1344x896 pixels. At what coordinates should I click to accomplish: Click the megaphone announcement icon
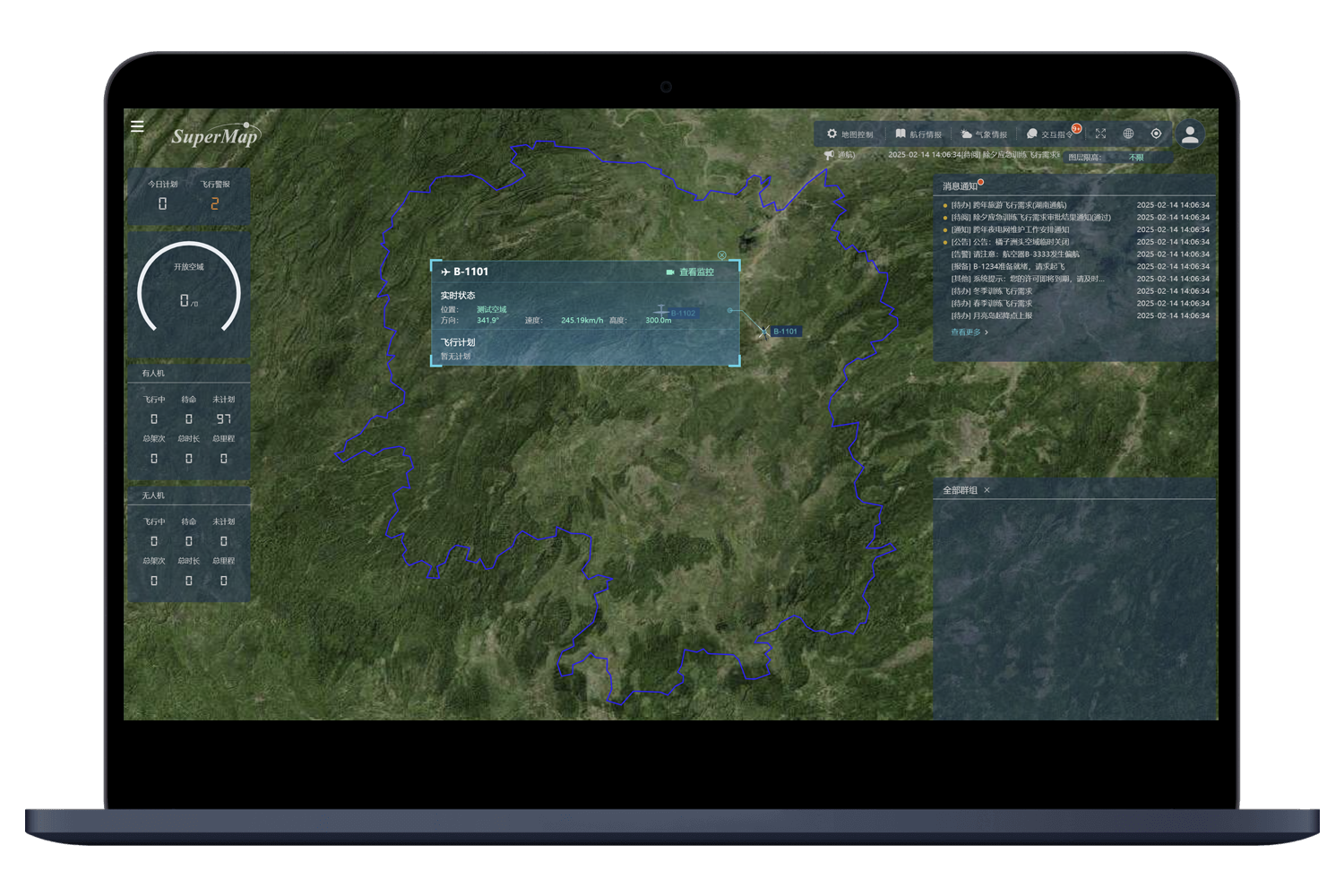(x=829, y=155)
